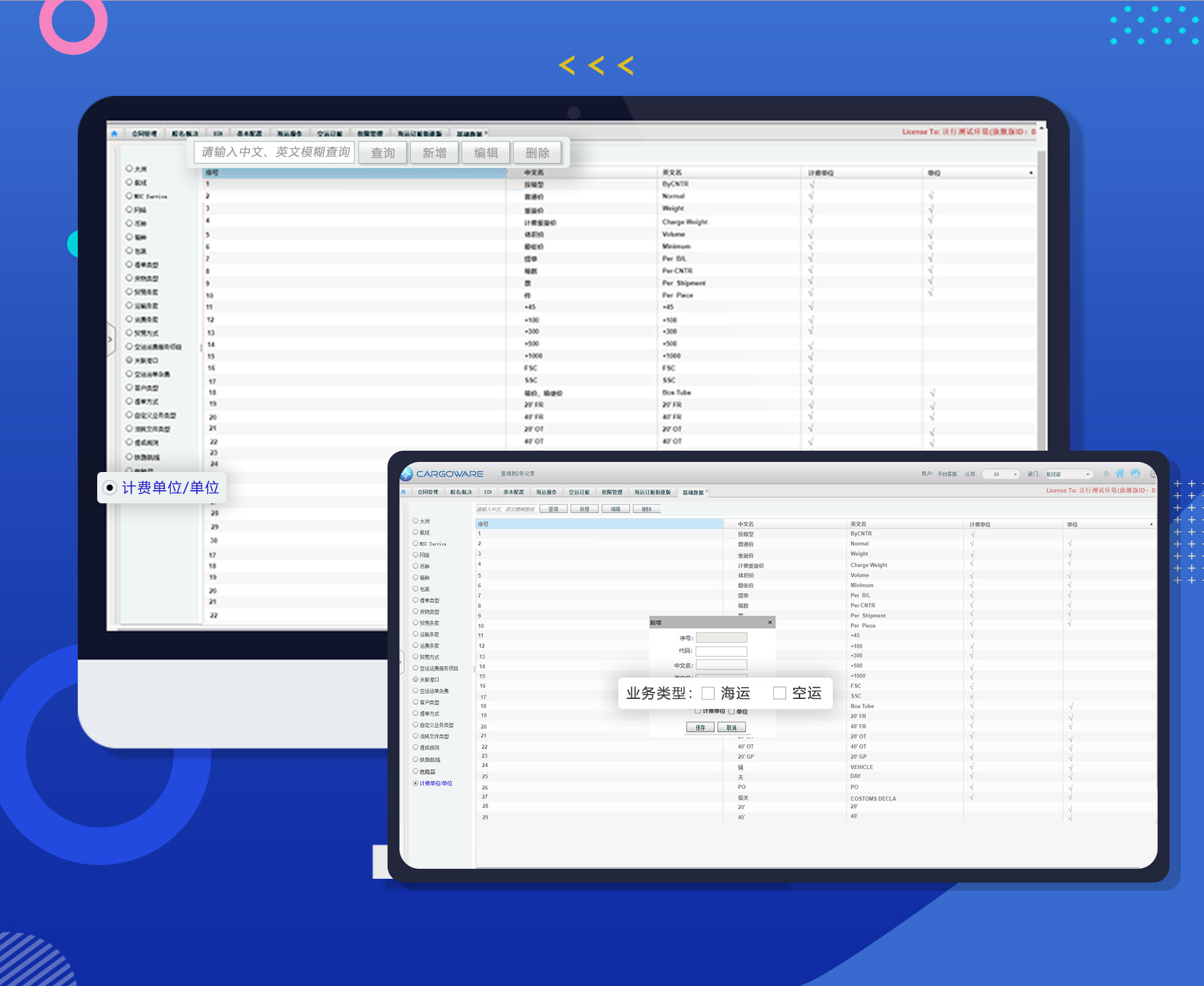Viewport: 1204px width, 986px height.
Task: Click the blue house icon in header
Action: 1120,474
